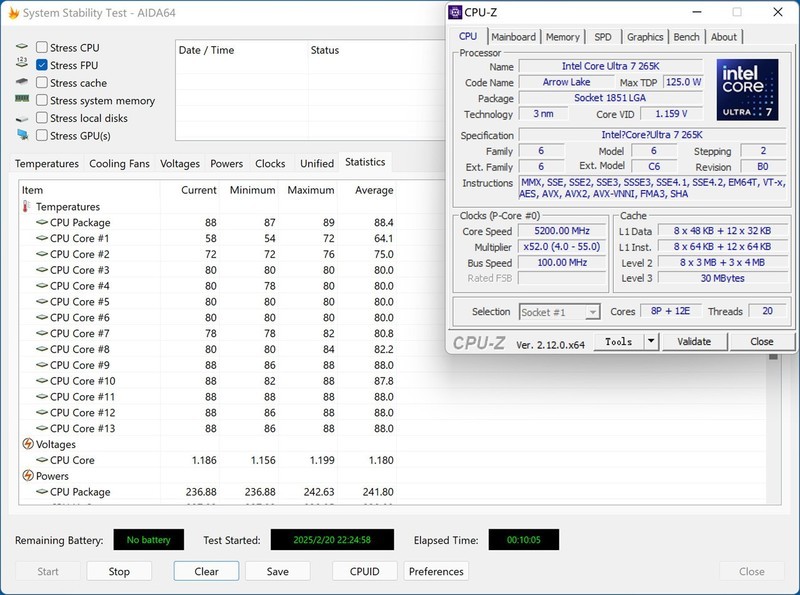Select the CPU Package temperature row
This screenshot has height=595, width=800.
click(80, 222)
